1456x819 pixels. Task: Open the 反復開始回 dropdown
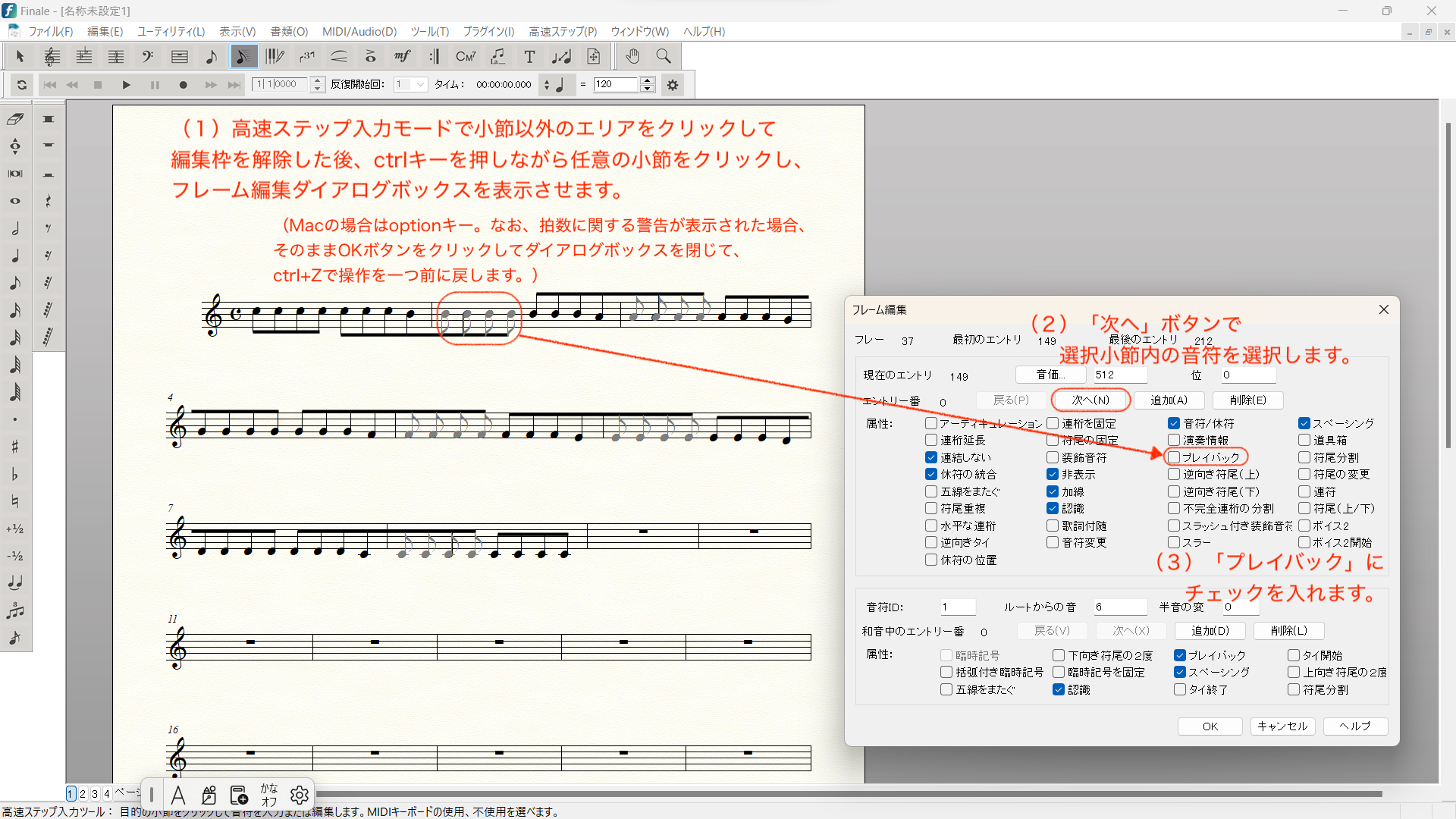(411, 85)
